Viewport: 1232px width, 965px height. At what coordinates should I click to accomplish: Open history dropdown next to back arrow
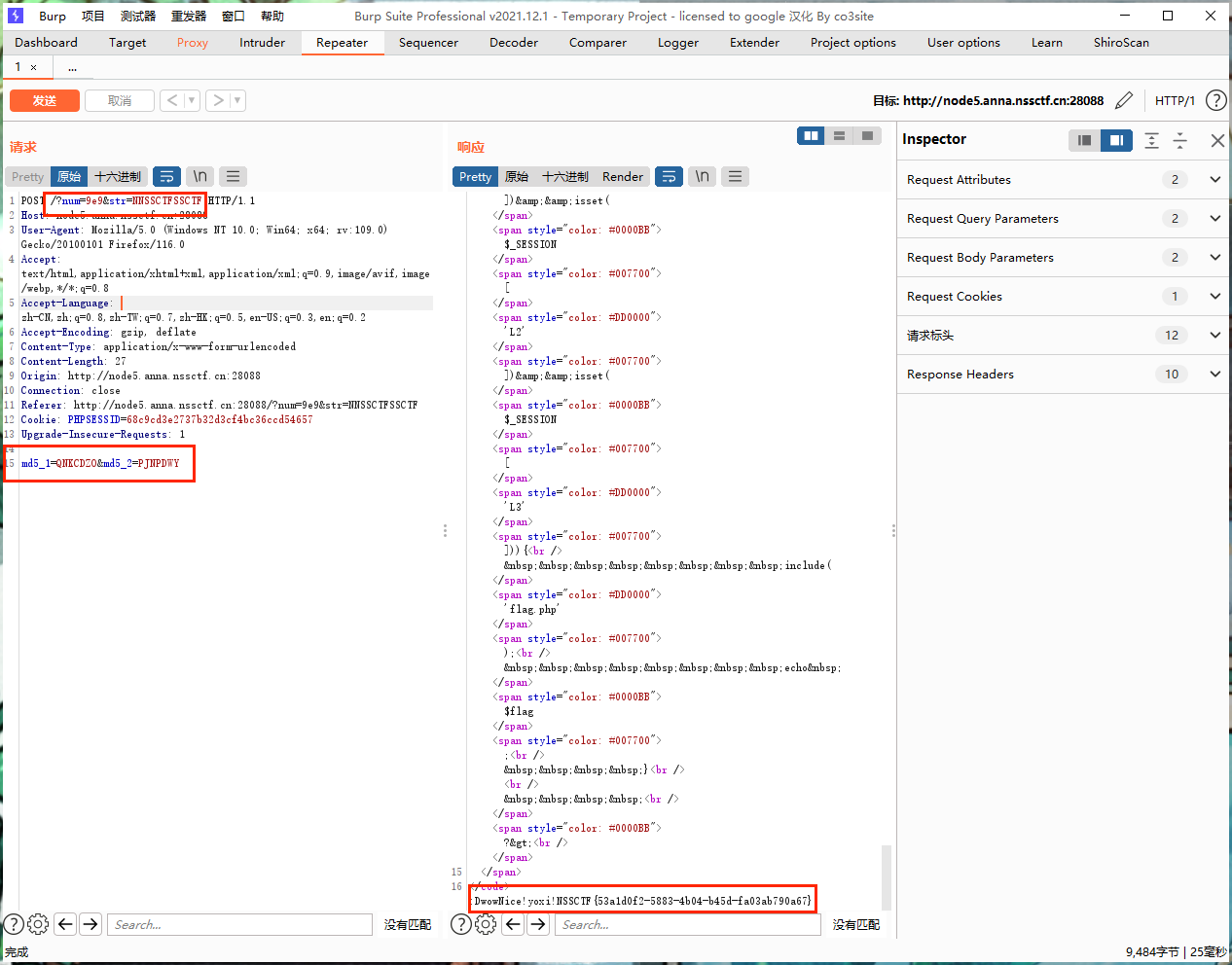(192, 100)
